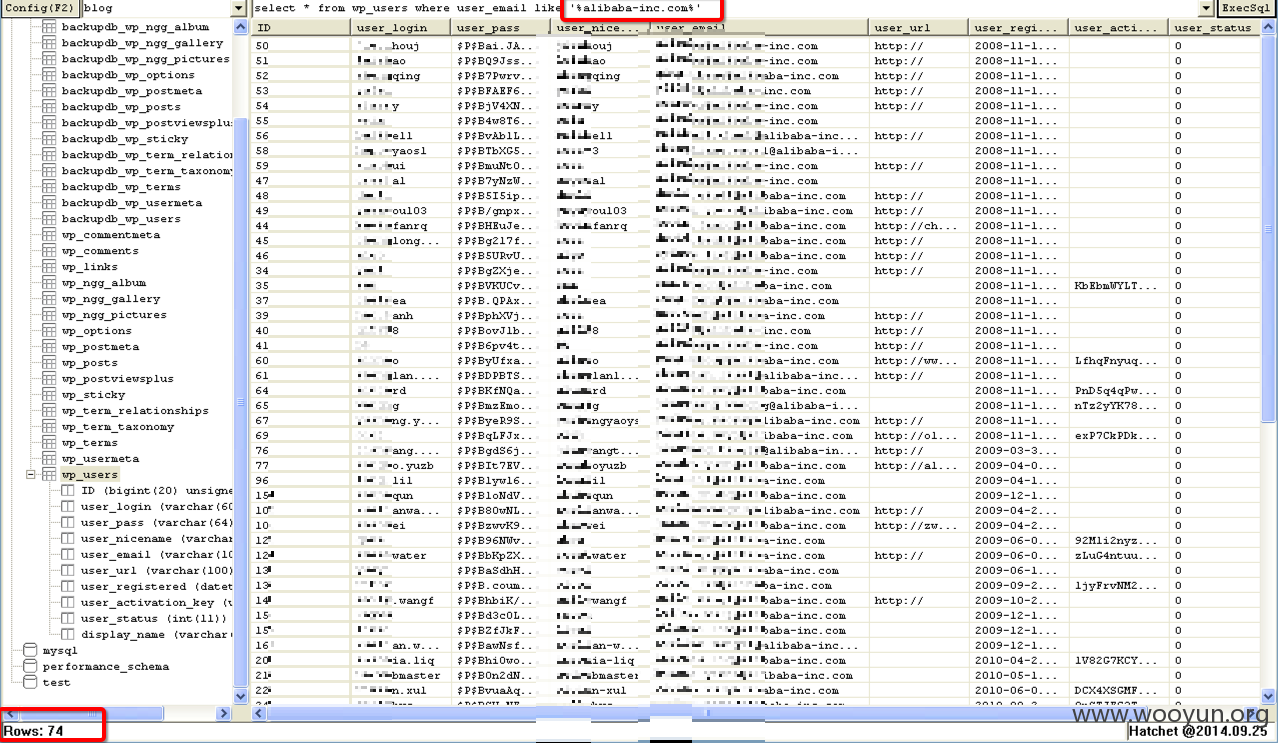Click the column icon beside display_name
Screen dimensions: 1278x743
68,635
